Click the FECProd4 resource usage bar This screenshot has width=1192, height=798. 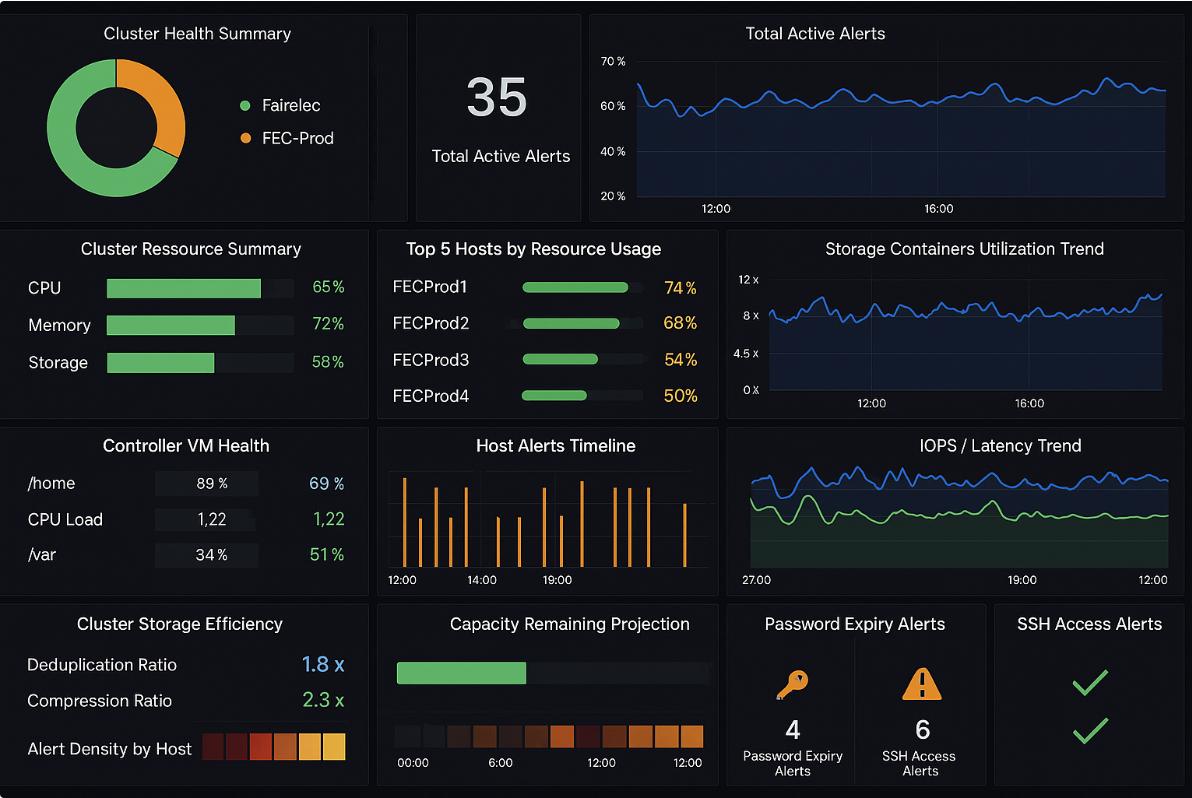582,395
